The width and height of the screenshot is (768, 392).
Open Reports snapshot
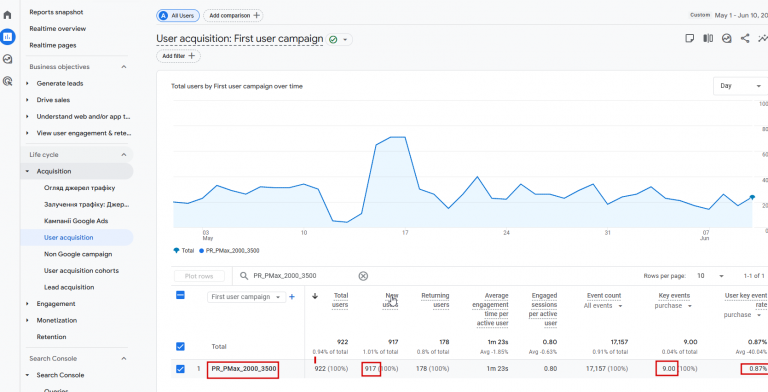(x=56, y=12)
